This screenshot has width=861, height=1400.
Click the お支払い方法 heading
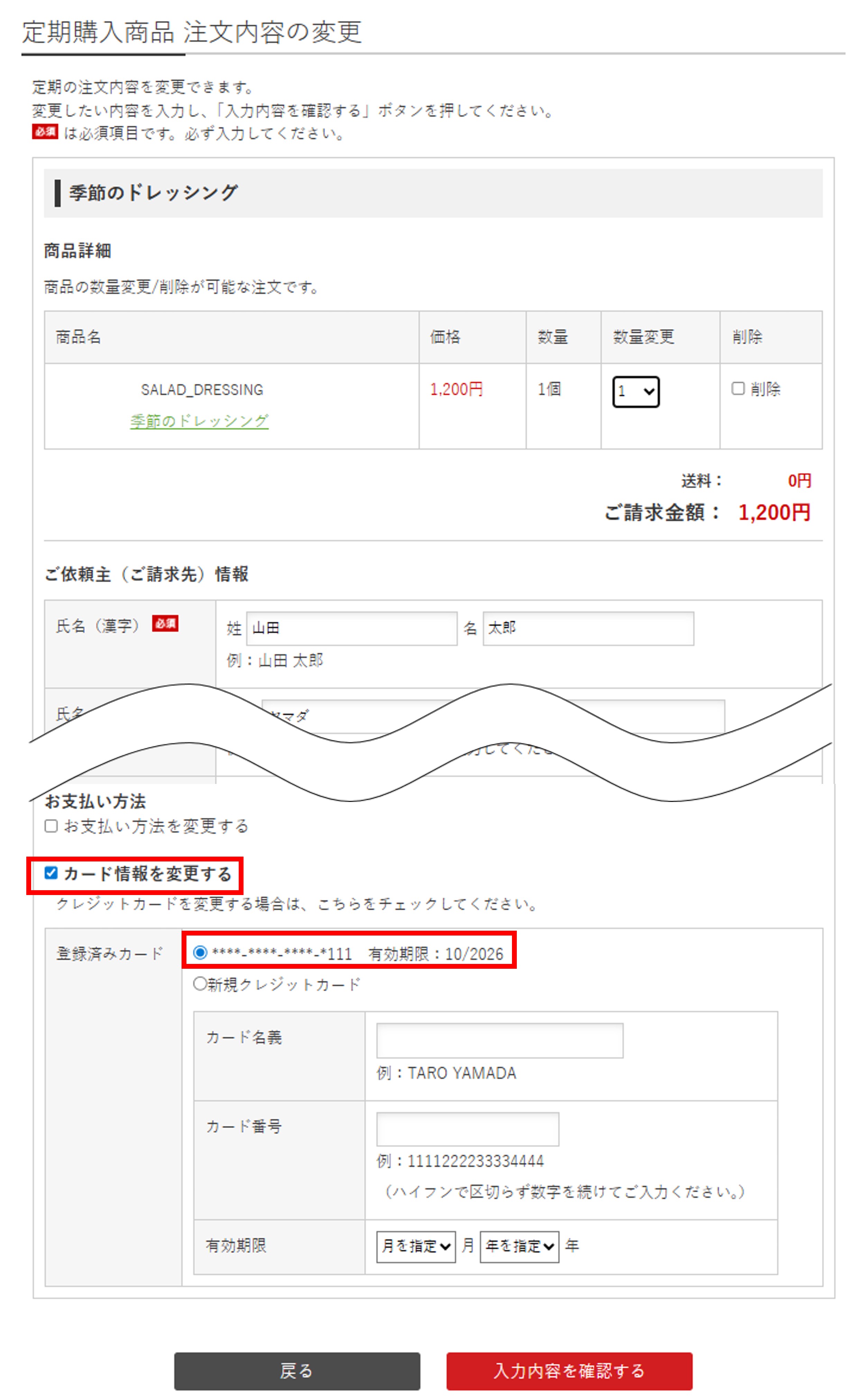tap(95, 802)
